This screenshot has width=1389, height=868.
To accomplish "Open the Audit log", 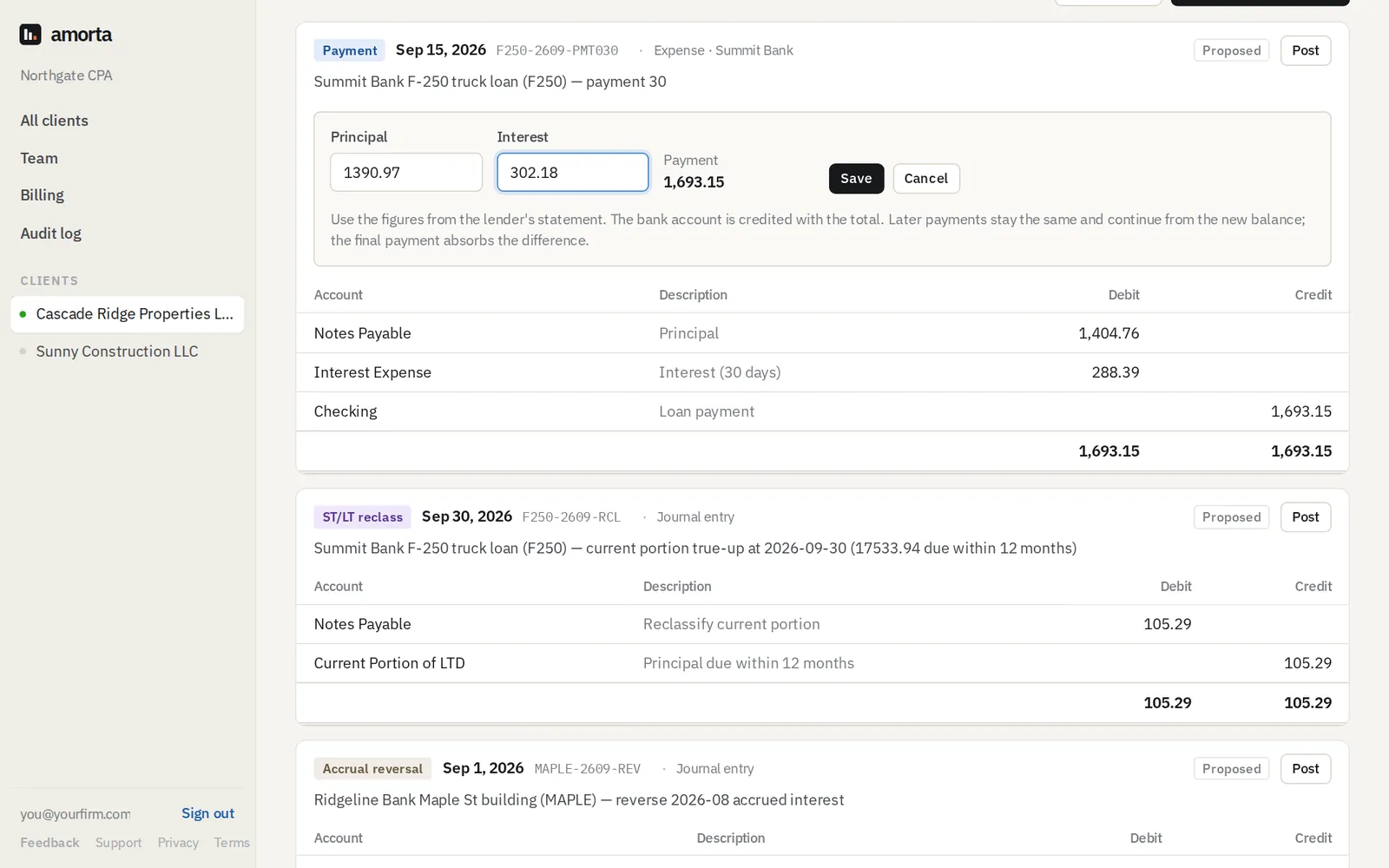I will point(50,233).
